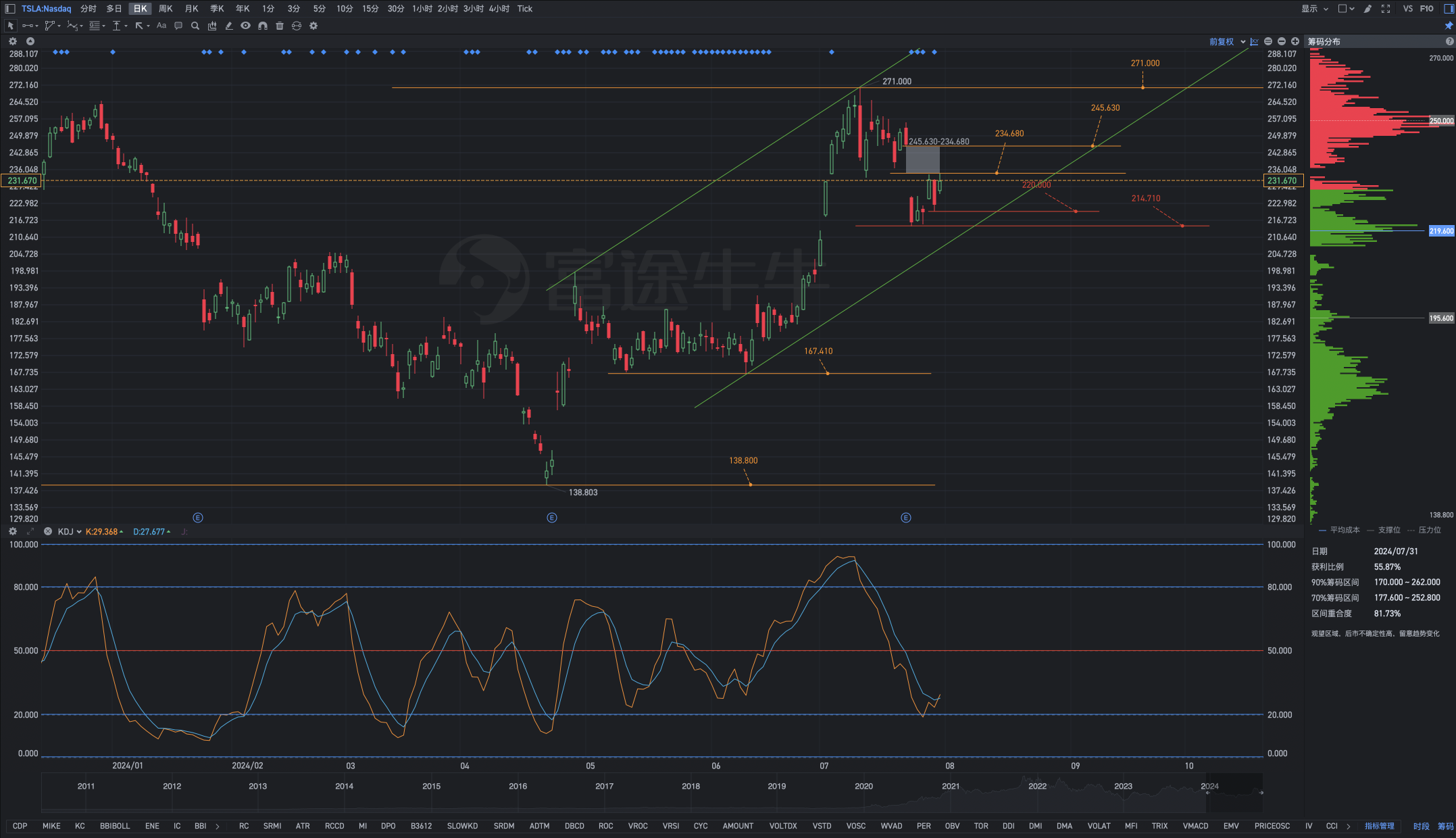
Task: Expand Fibonacci tool options arrow
Action: 104,26
